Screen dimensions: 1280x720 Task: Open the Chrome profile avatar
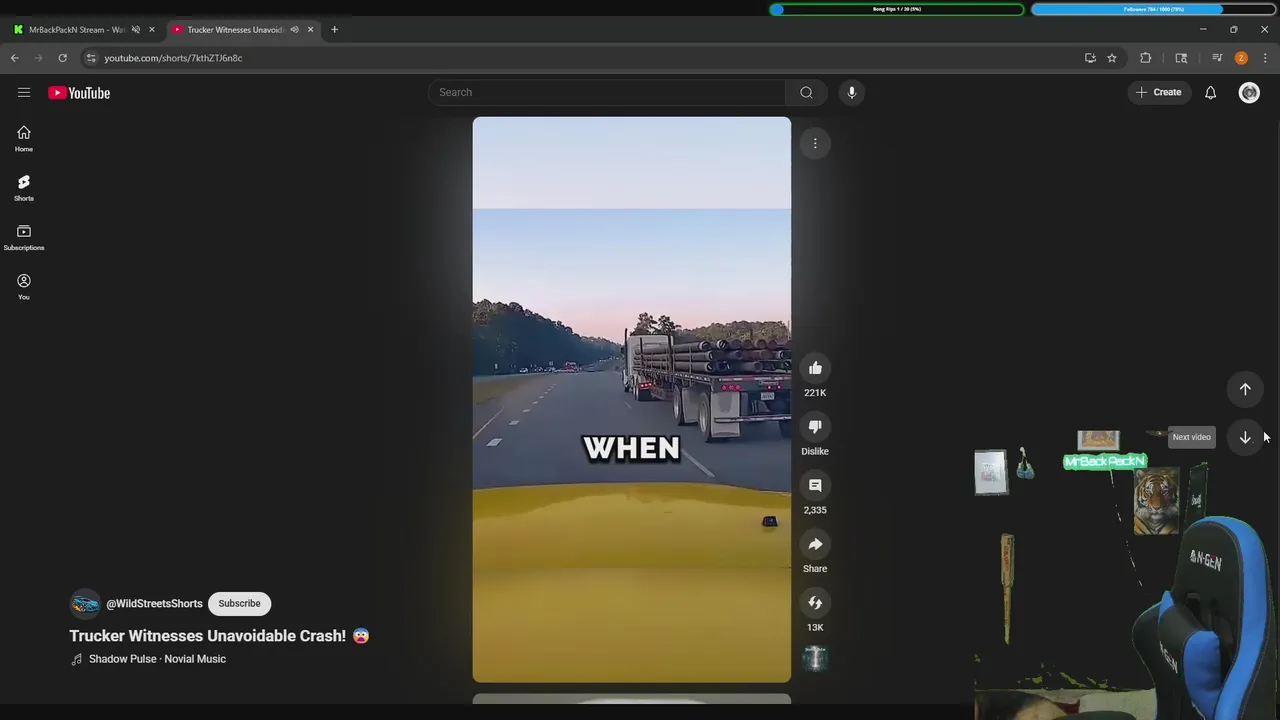click(1241, 58)
